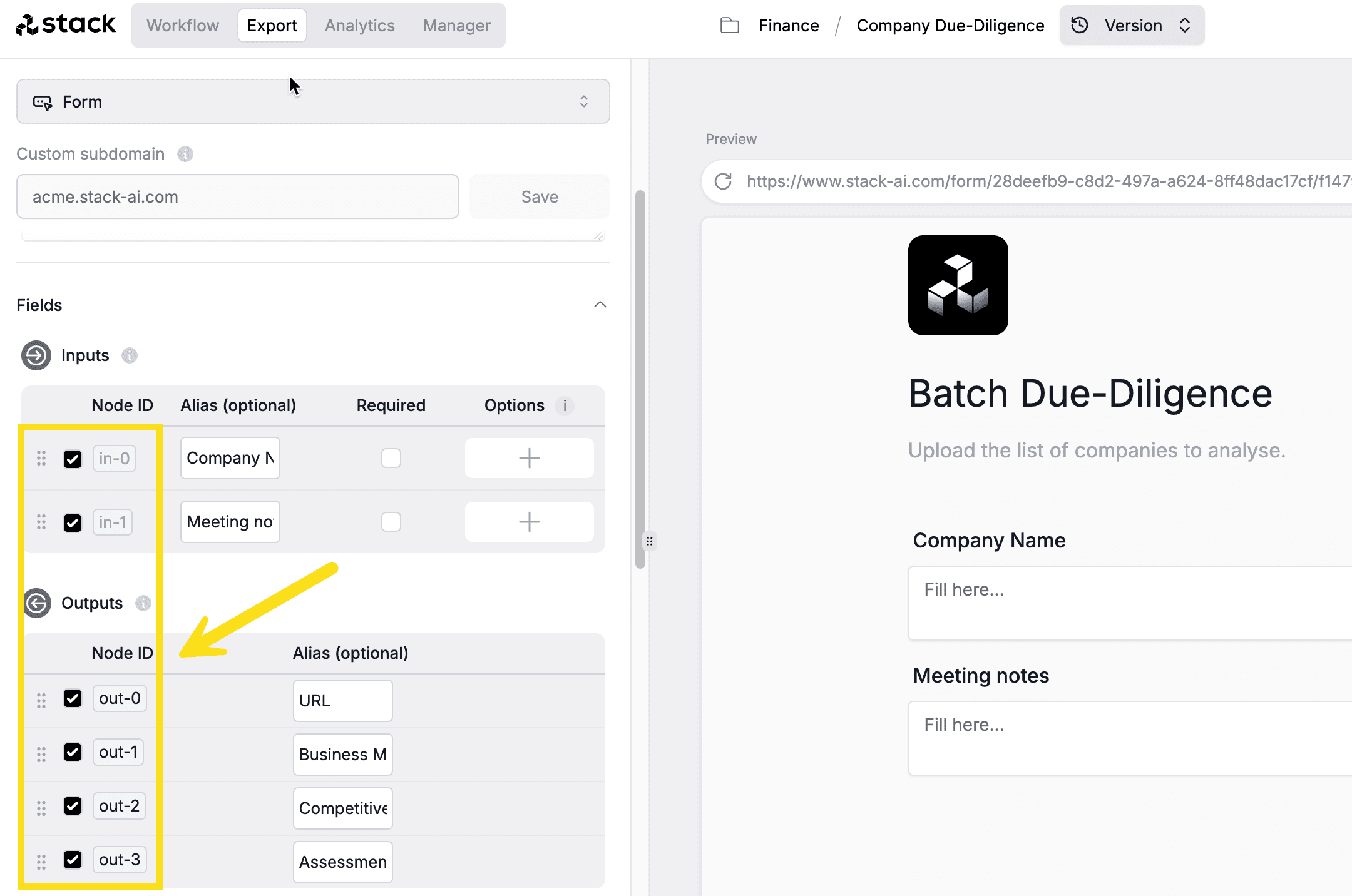Viewport: 1352px width, 896px height.
Task: Focus the acme.stack-ai.com subdomain field
Action: tap(238, 196)
